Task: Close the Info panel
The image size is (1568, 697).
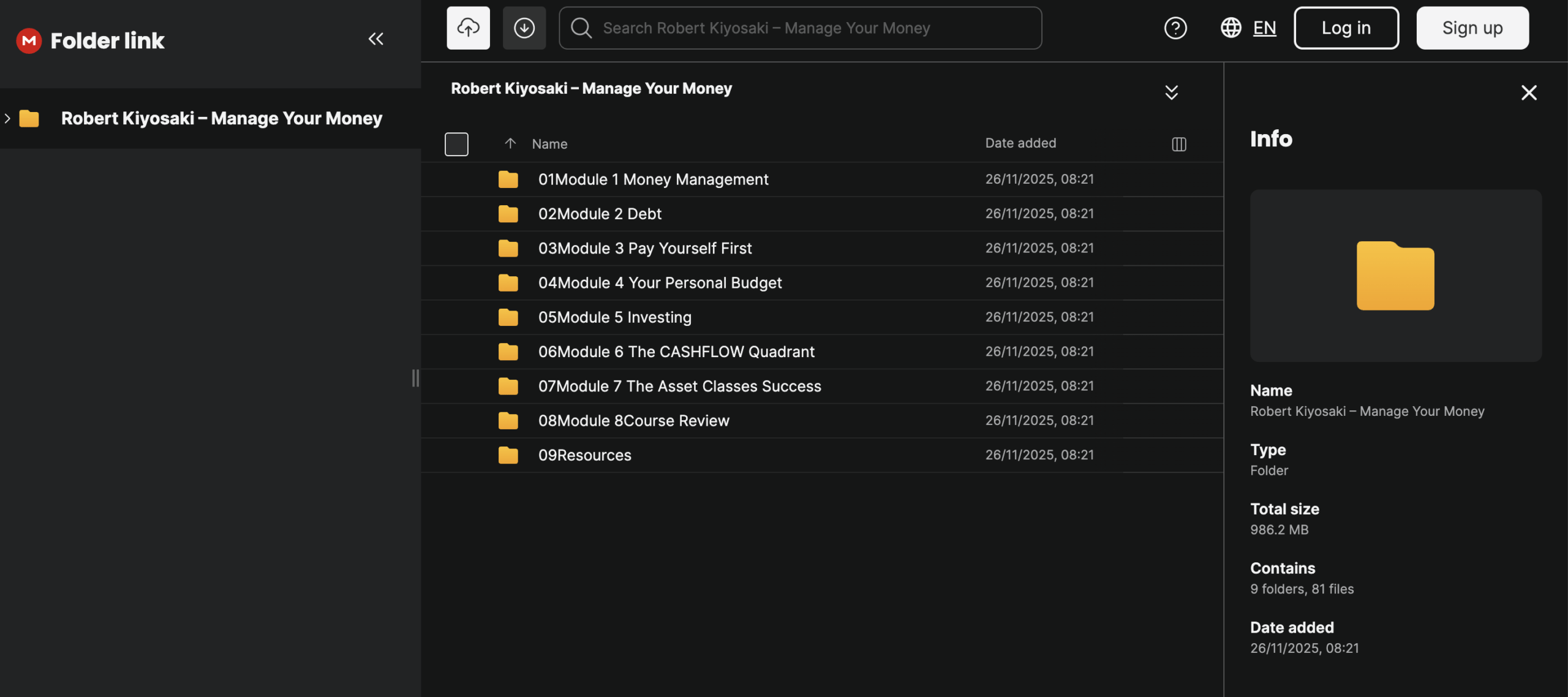Action: click(1529, 92)
